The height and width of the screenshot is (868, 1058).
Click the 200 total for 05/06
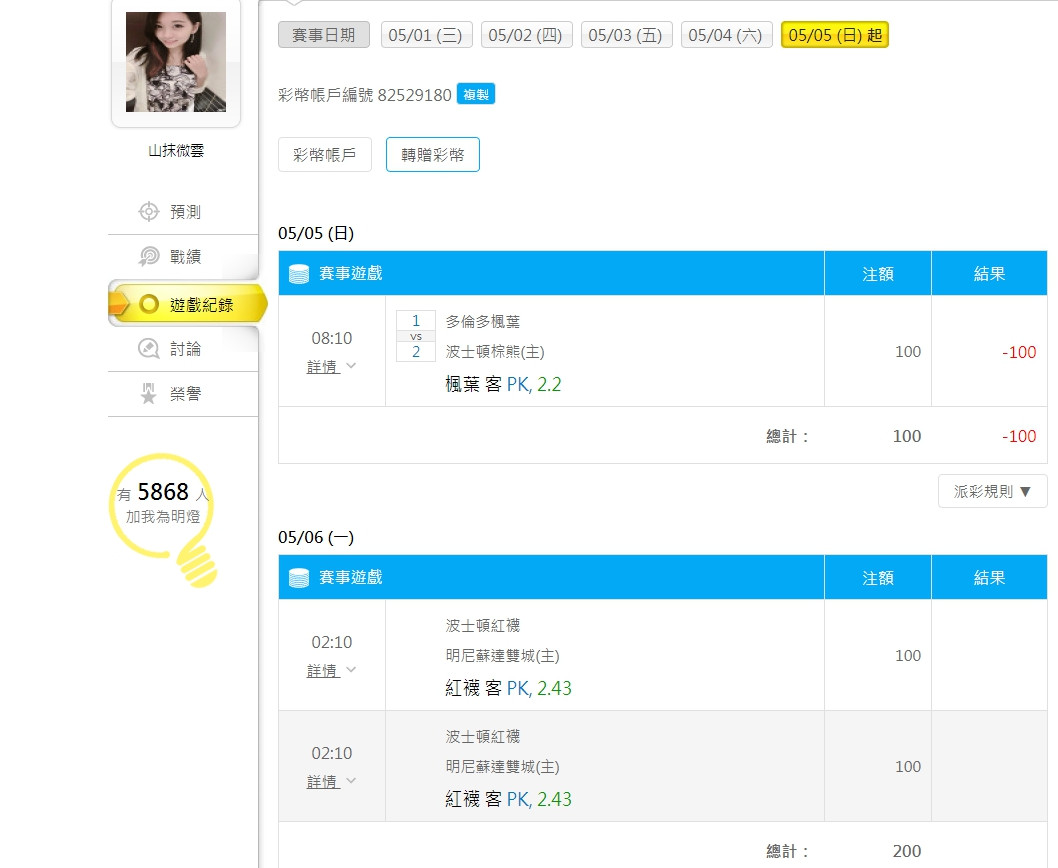tap(906, 851)
